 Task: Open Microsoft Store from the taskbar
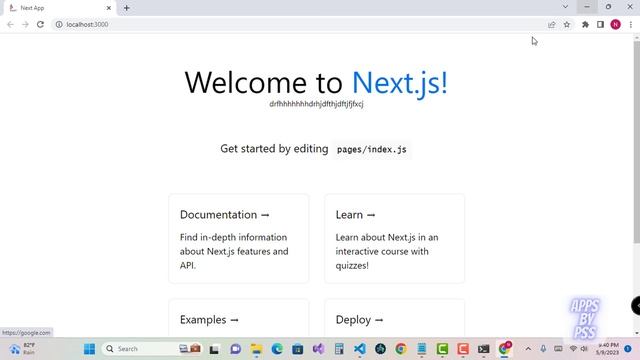pos(298,349)
